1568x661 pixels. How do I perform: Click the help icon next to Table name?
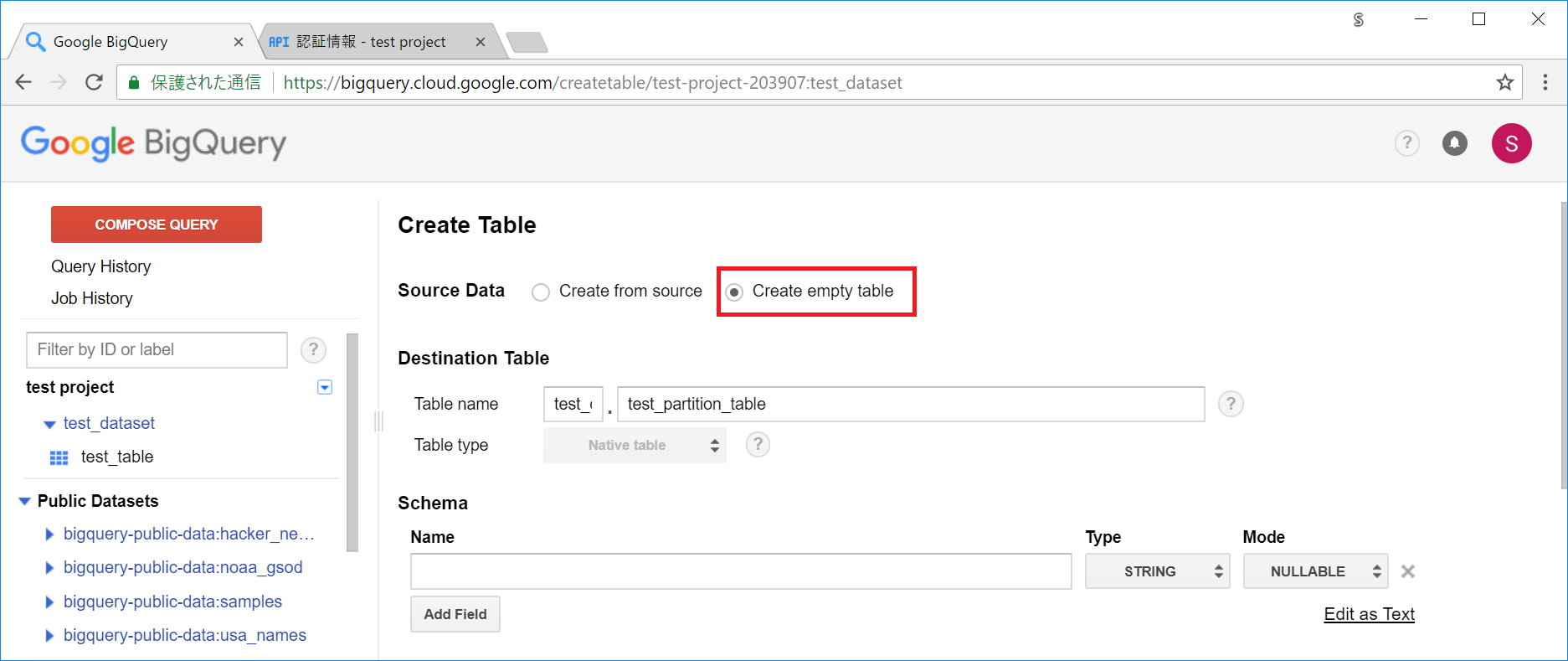1231,404
